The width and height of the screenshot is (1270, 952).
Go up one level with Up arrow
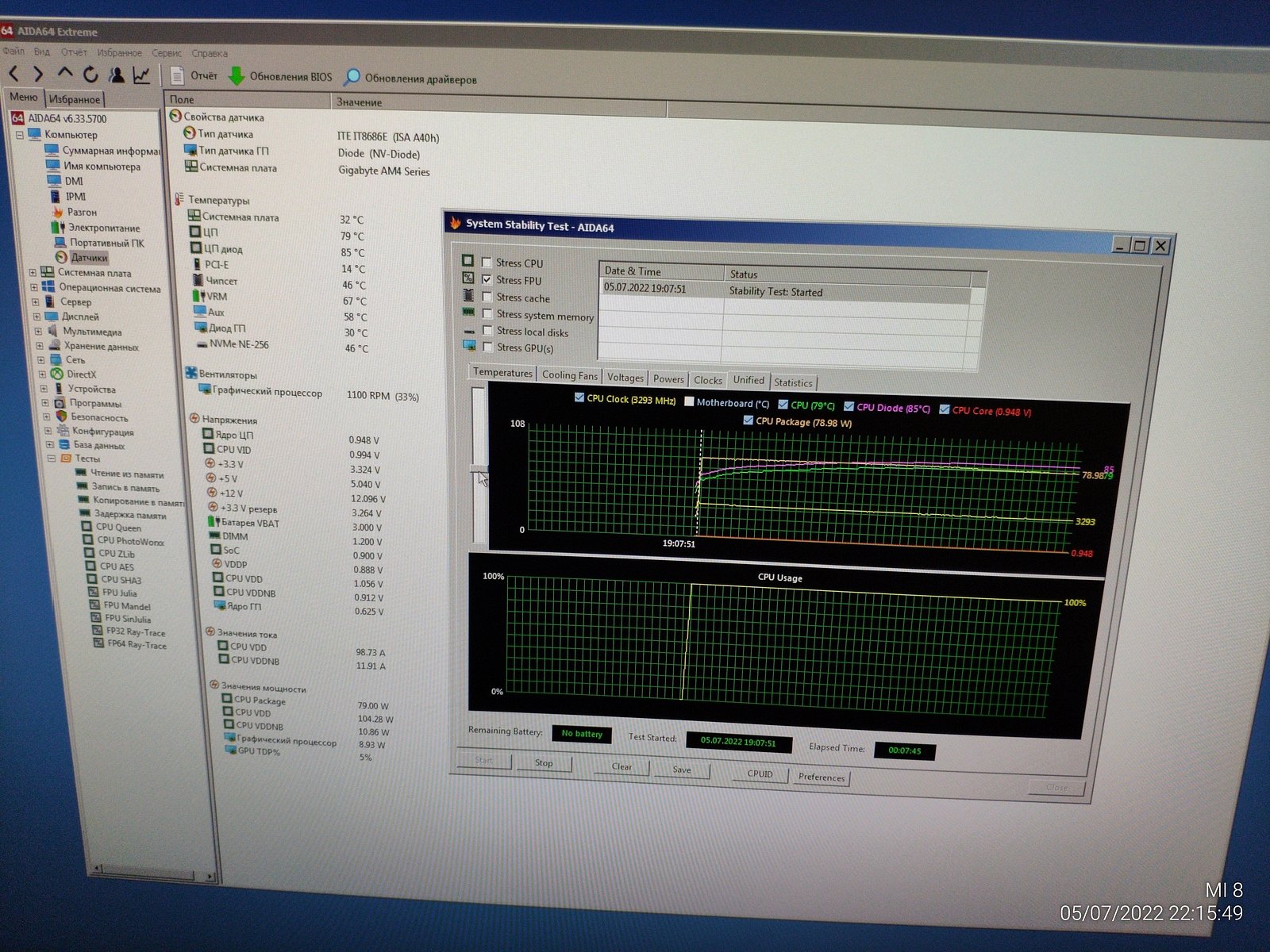click(x=65, y=74)
